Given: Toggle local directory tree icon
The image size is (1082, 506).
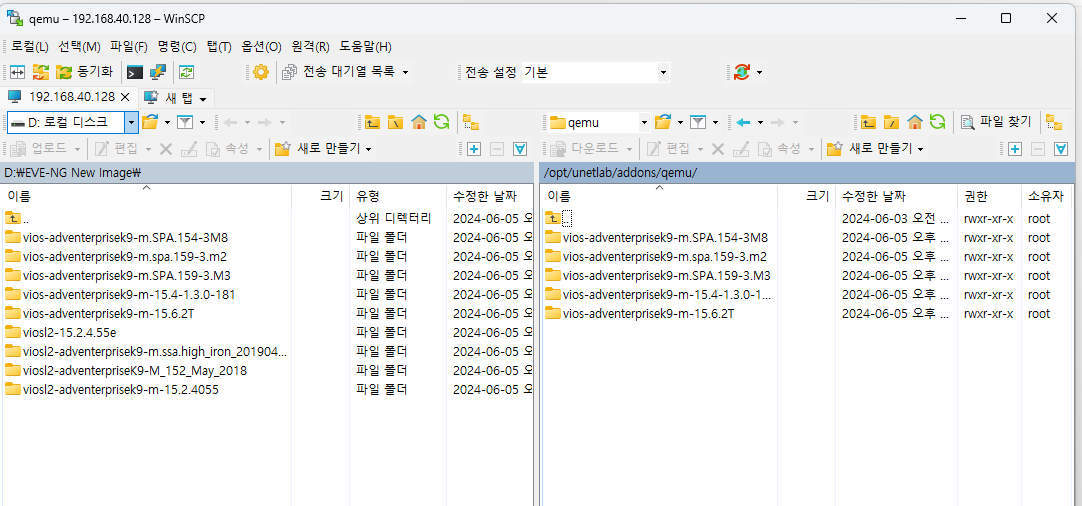Looking at the screenshot, I should pos(471,123).
